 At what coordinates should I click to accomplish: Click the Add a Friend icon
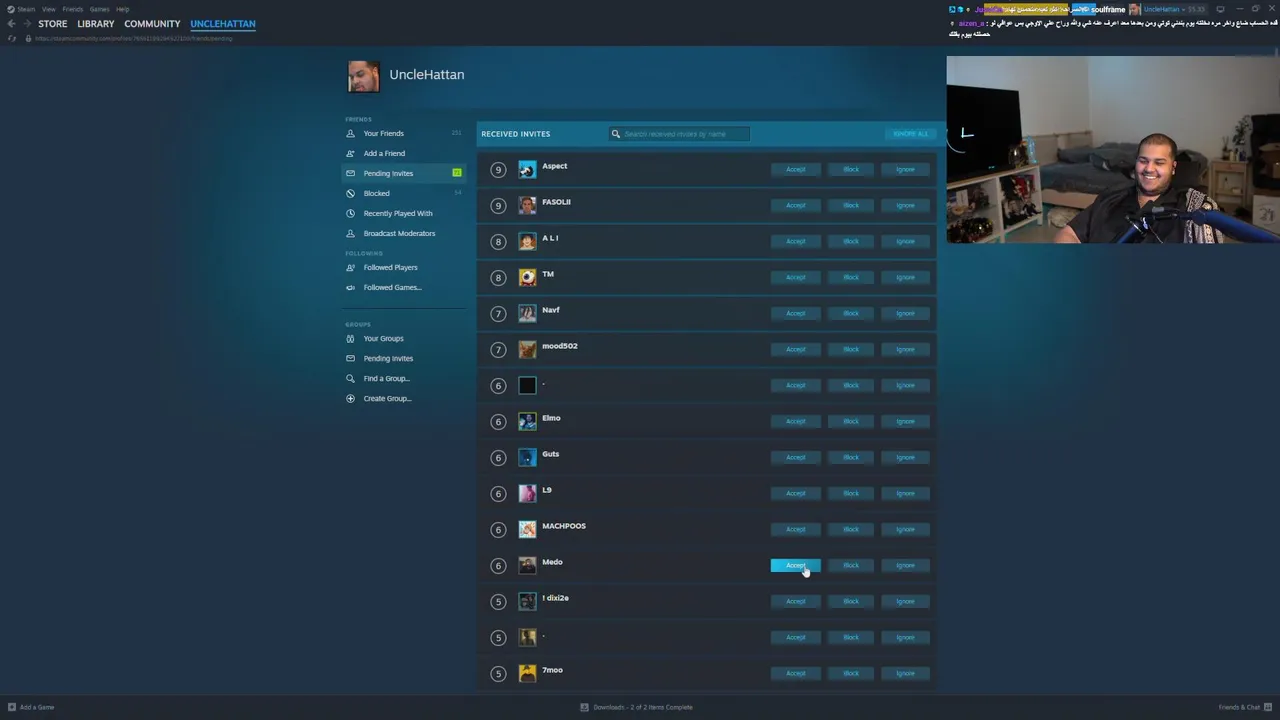[350, 153]
